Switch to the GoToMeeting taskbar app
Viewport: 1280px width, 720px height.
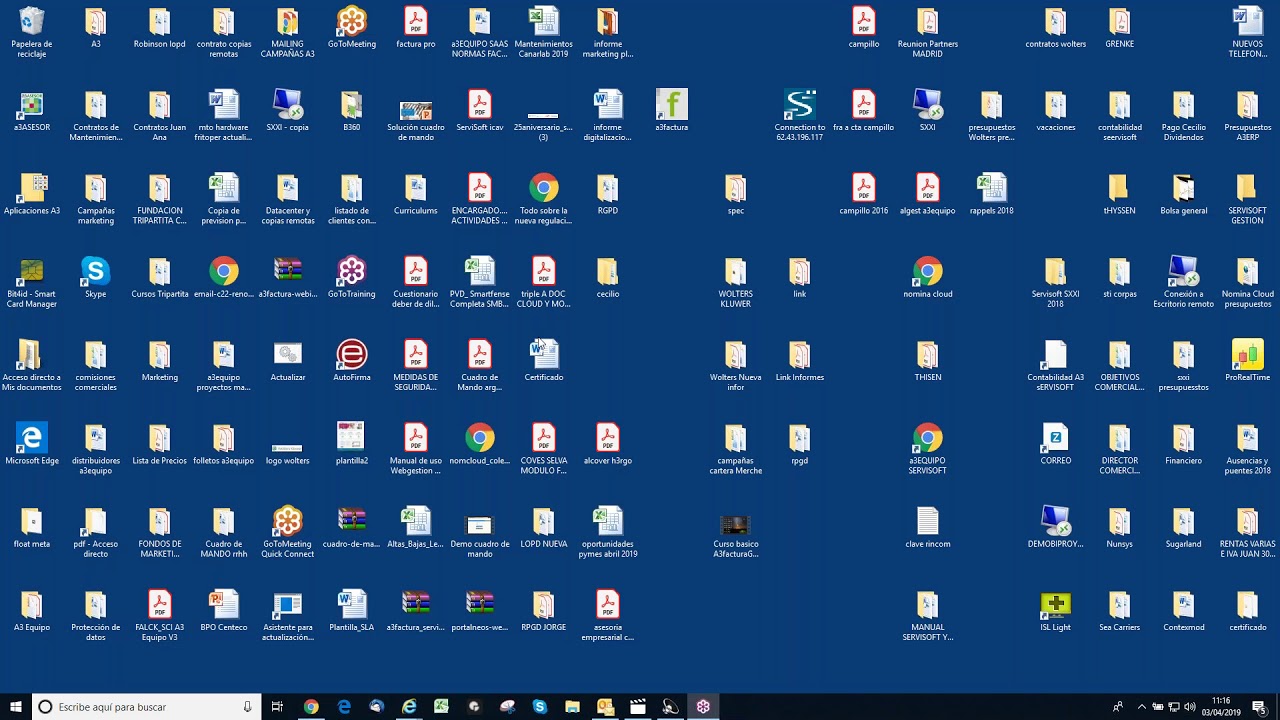pos(703,707)
